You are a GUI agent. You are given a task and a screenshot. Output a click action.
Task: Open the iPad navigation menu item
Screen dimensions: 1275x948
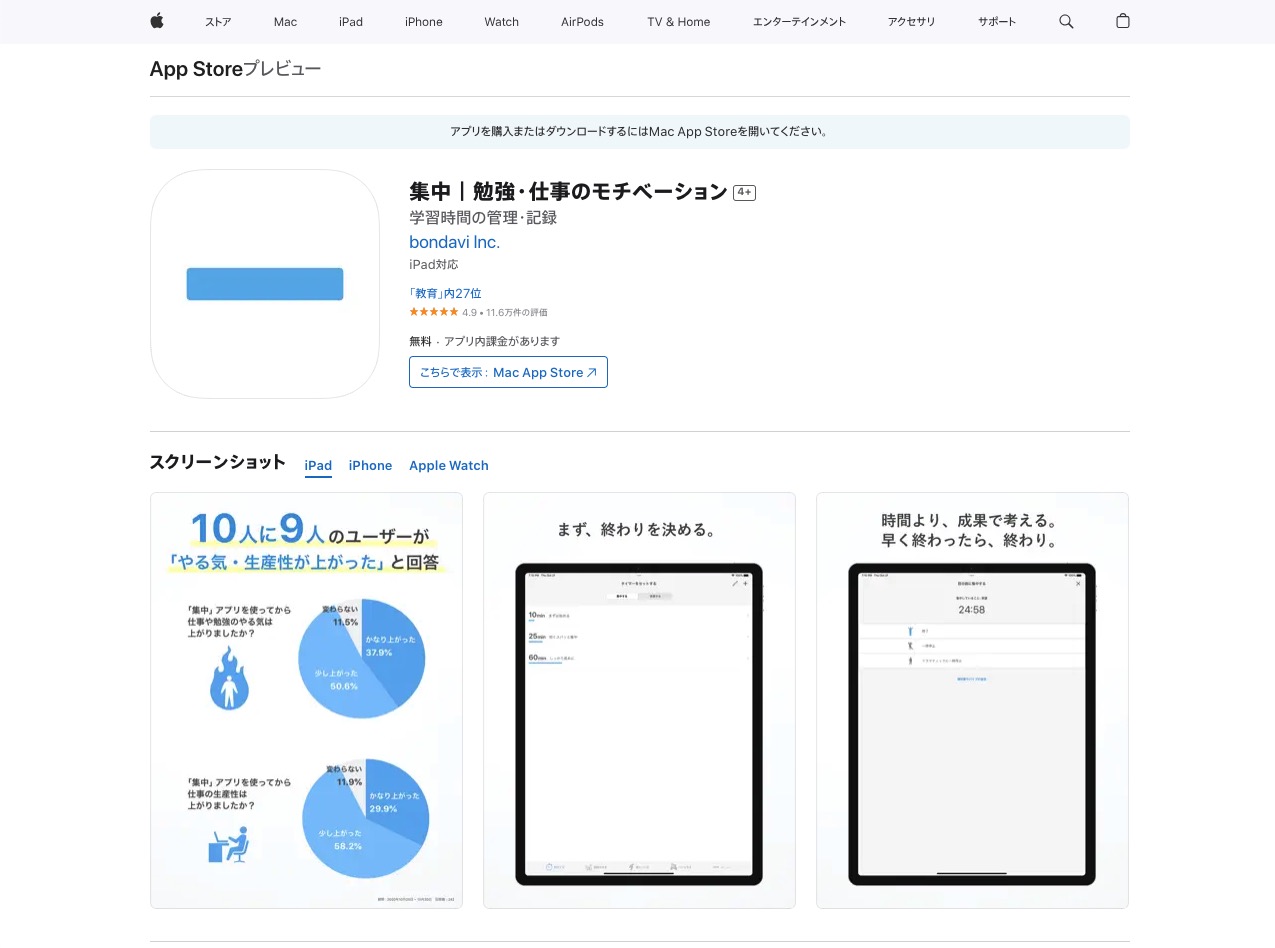[x=351, y=22]
